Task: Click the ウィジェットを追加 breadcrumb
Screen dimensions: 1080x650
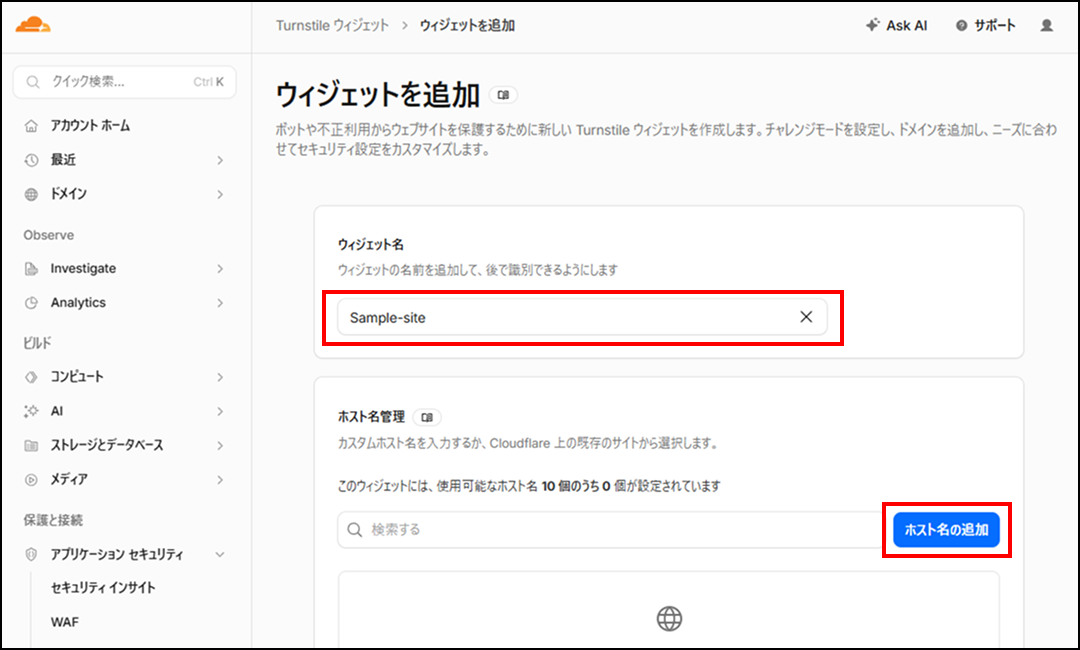Action: click(467, 25)
